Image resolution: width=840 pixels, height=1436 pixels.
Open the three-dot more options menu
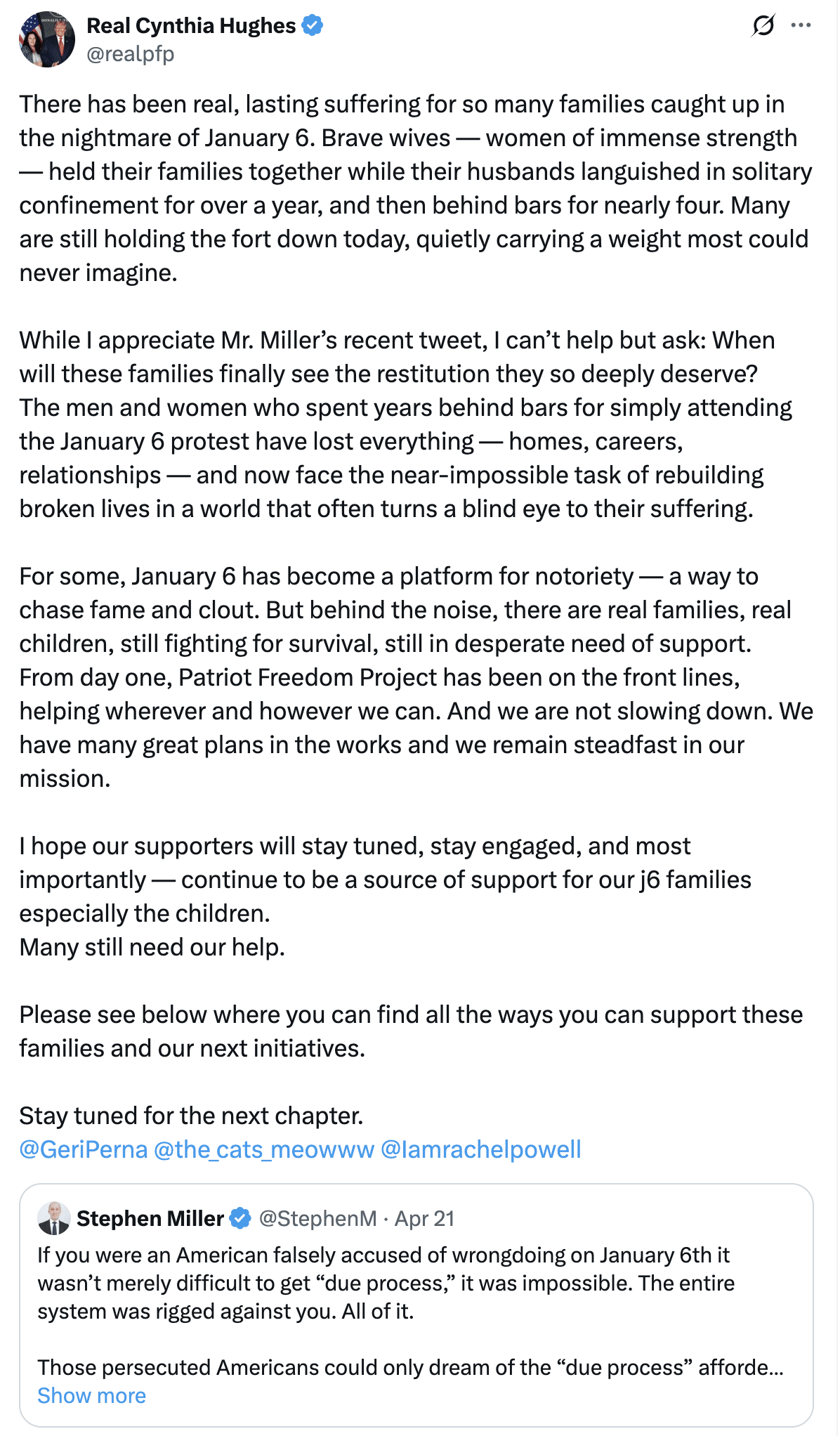801,26
